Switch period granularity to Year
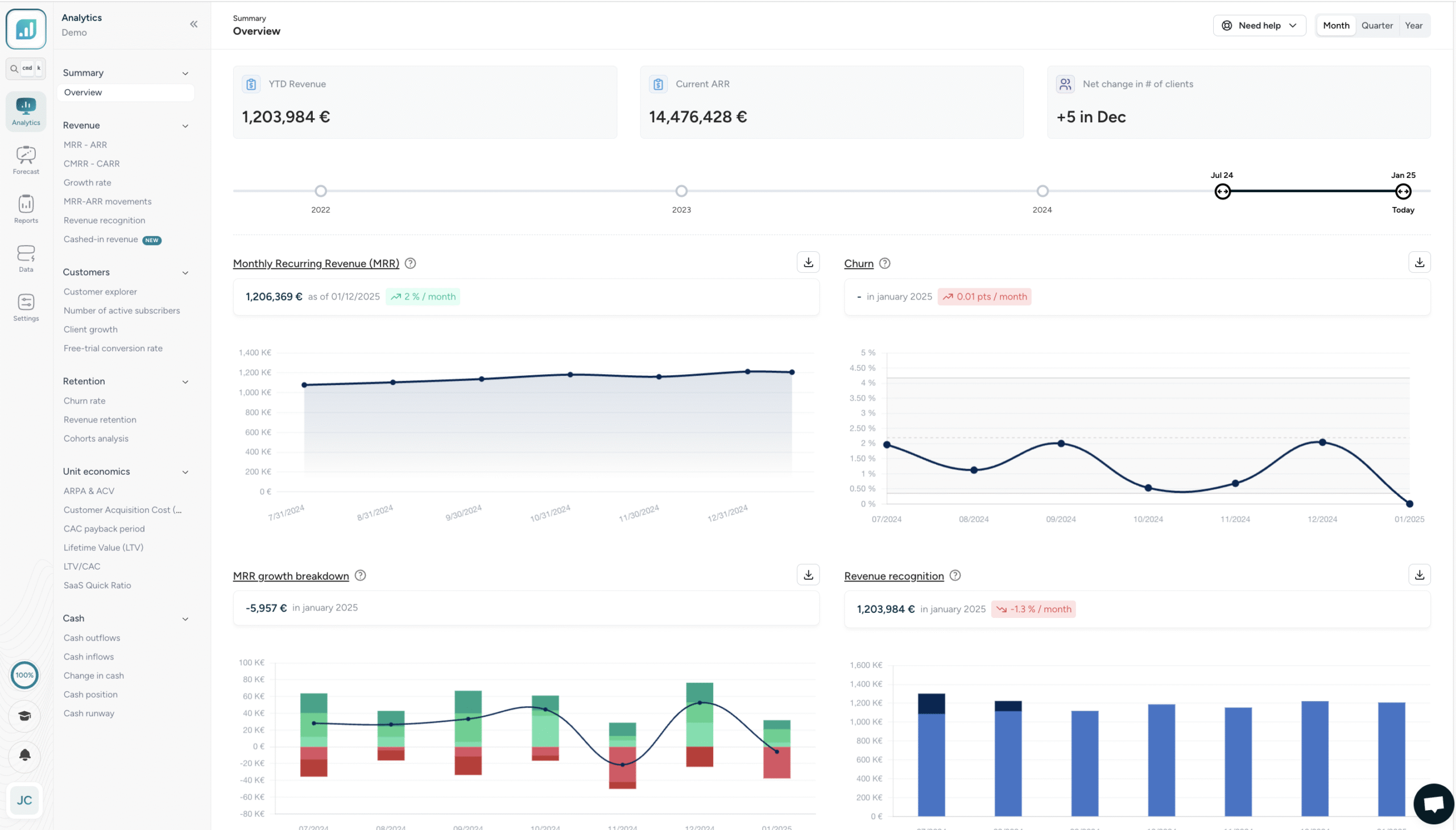 [x=1413, y=26]
